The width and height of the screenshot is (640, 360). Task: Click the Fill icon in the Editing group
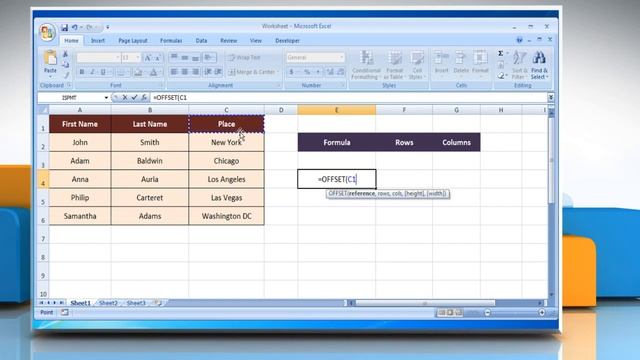click(501, 64)
